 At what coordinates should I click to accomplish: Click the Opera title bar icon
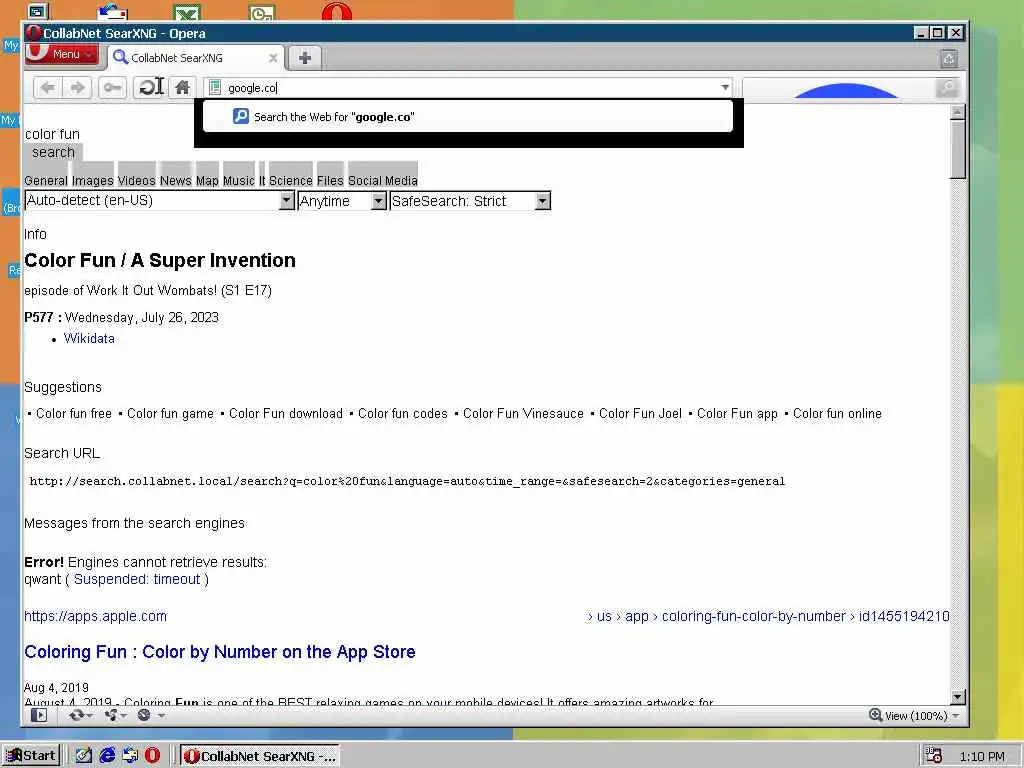33,33
